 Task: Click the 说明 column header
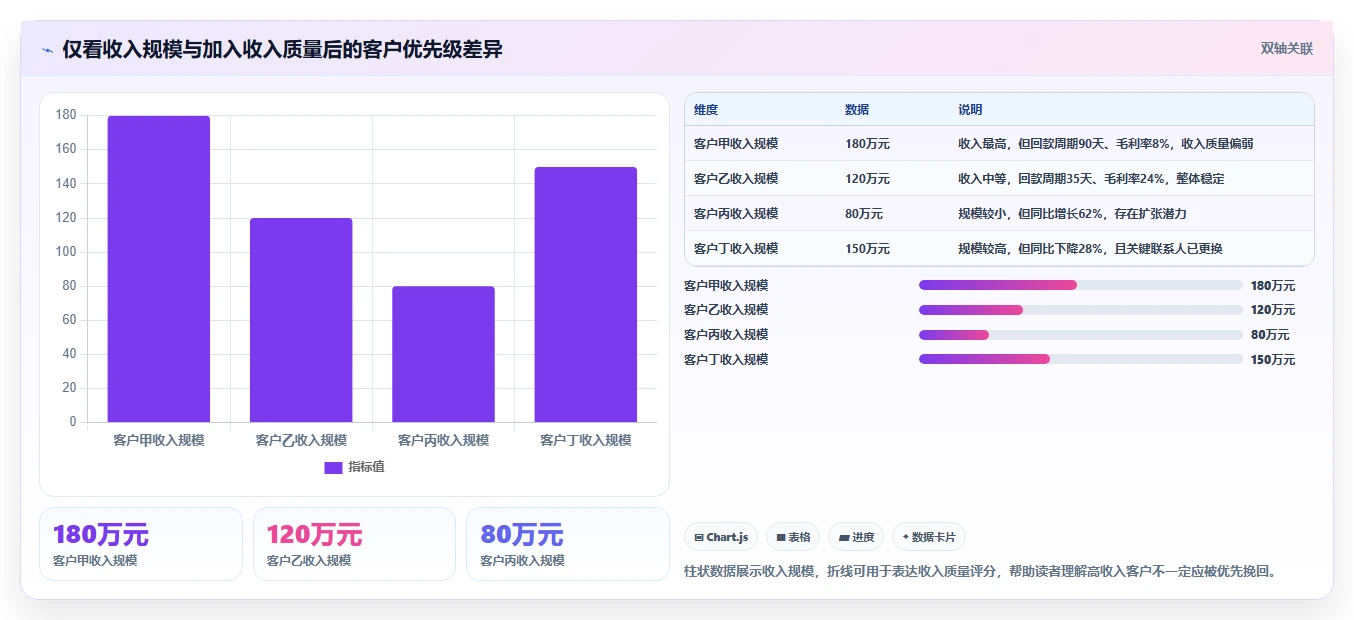(970, 110)
